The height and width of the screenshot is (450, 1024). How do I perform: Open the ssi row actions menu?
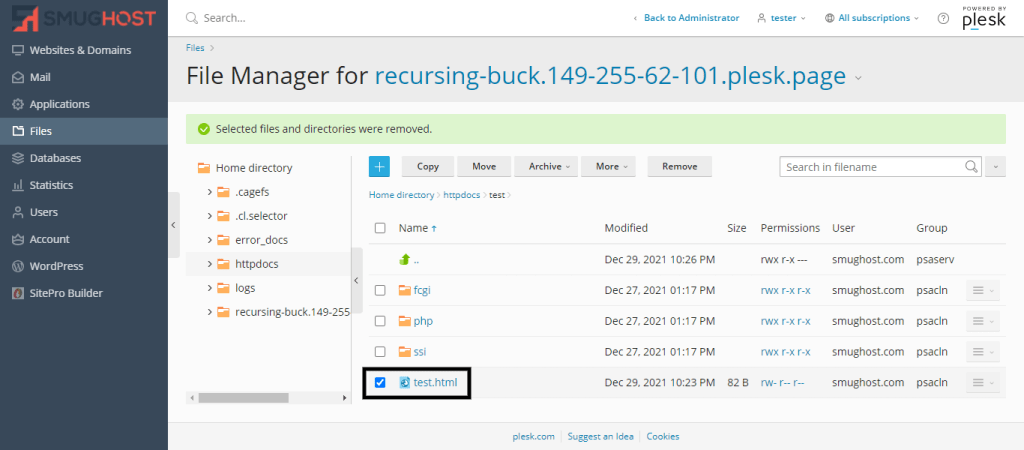(x=983, y=352)
